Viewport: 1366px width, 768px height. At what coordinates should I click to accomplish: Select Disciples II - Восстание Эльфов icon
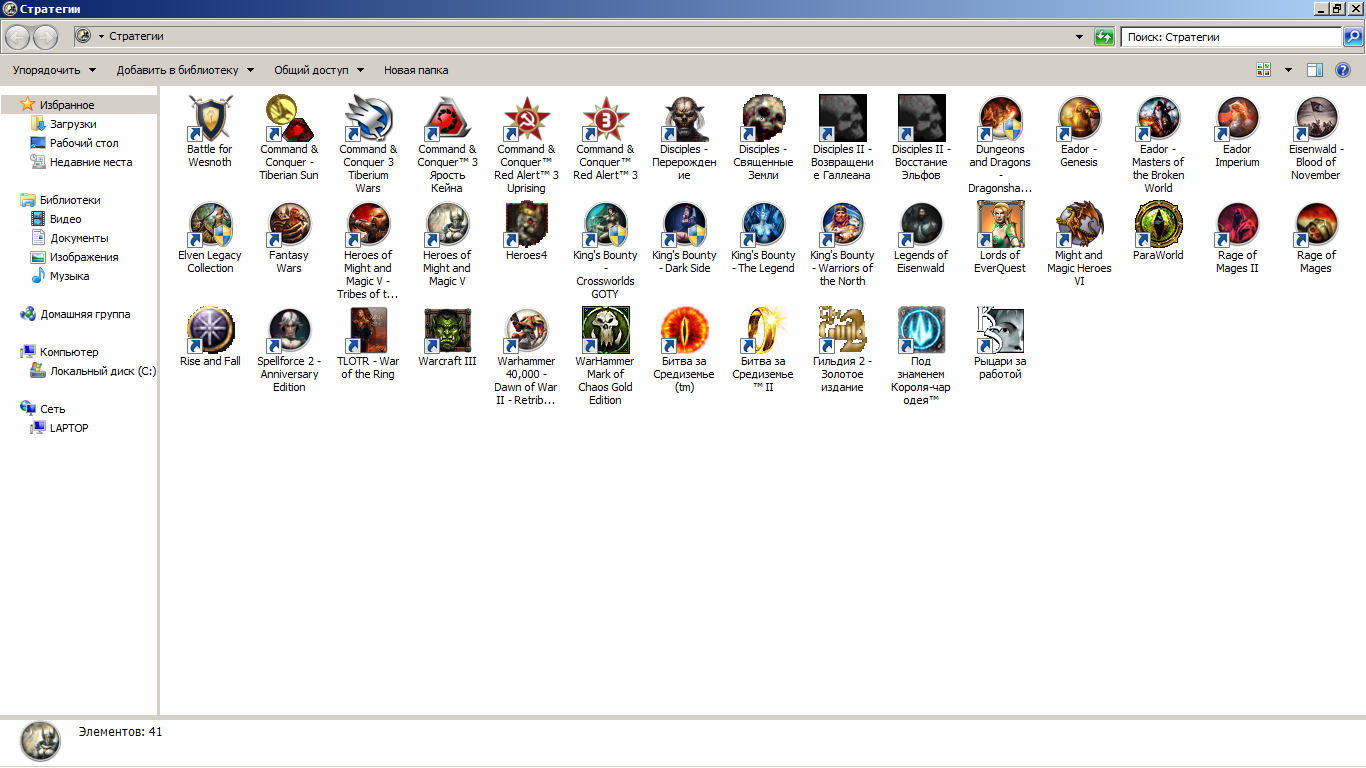[x=921, y=119]
